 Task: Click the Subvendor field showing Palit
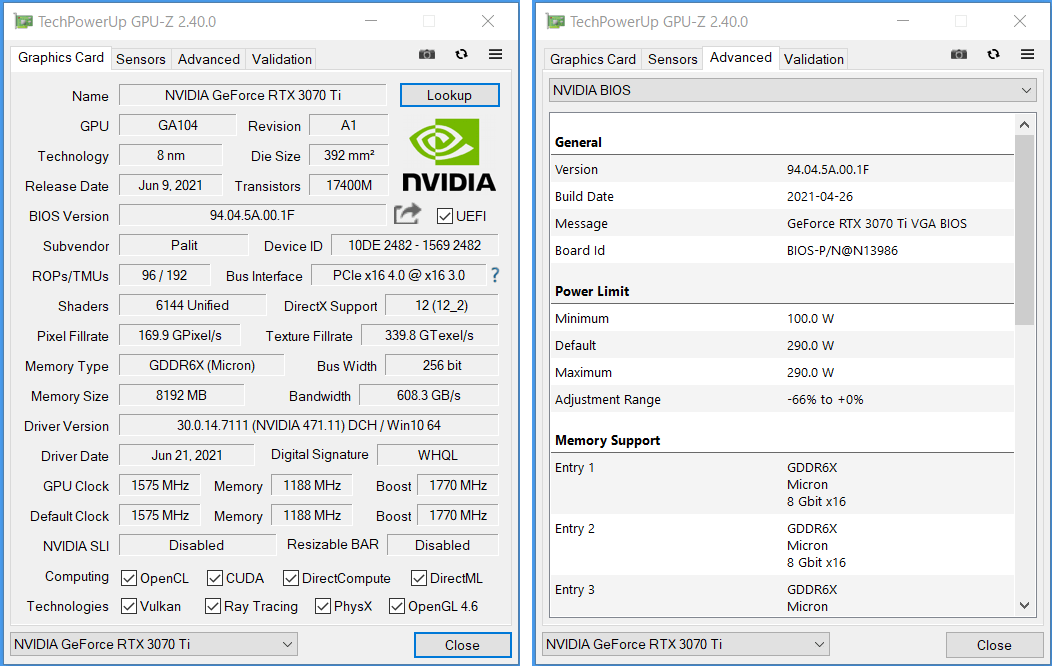tap(184, 245)
